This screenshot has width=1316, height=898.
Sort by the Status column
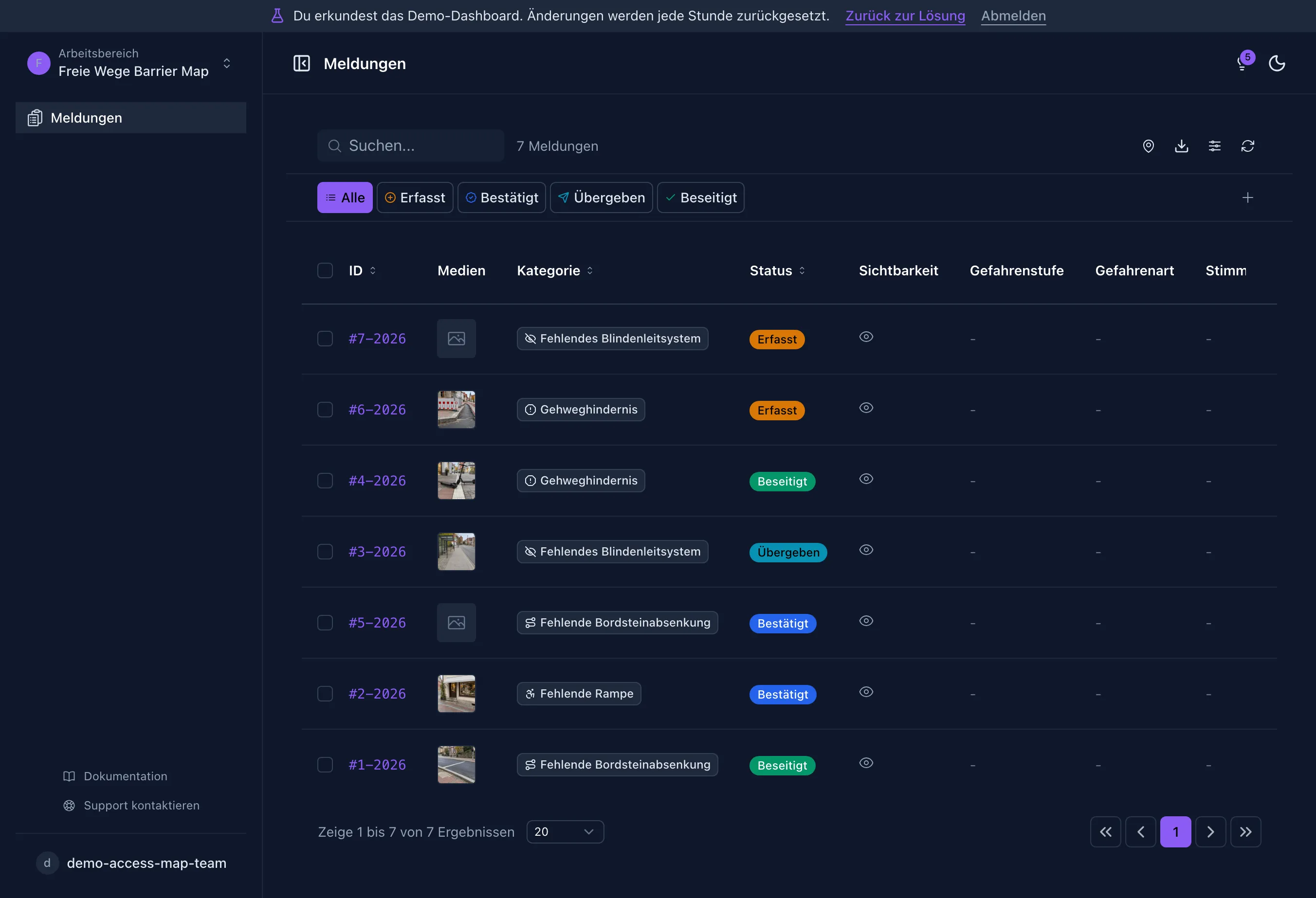(x=778, y=270)
